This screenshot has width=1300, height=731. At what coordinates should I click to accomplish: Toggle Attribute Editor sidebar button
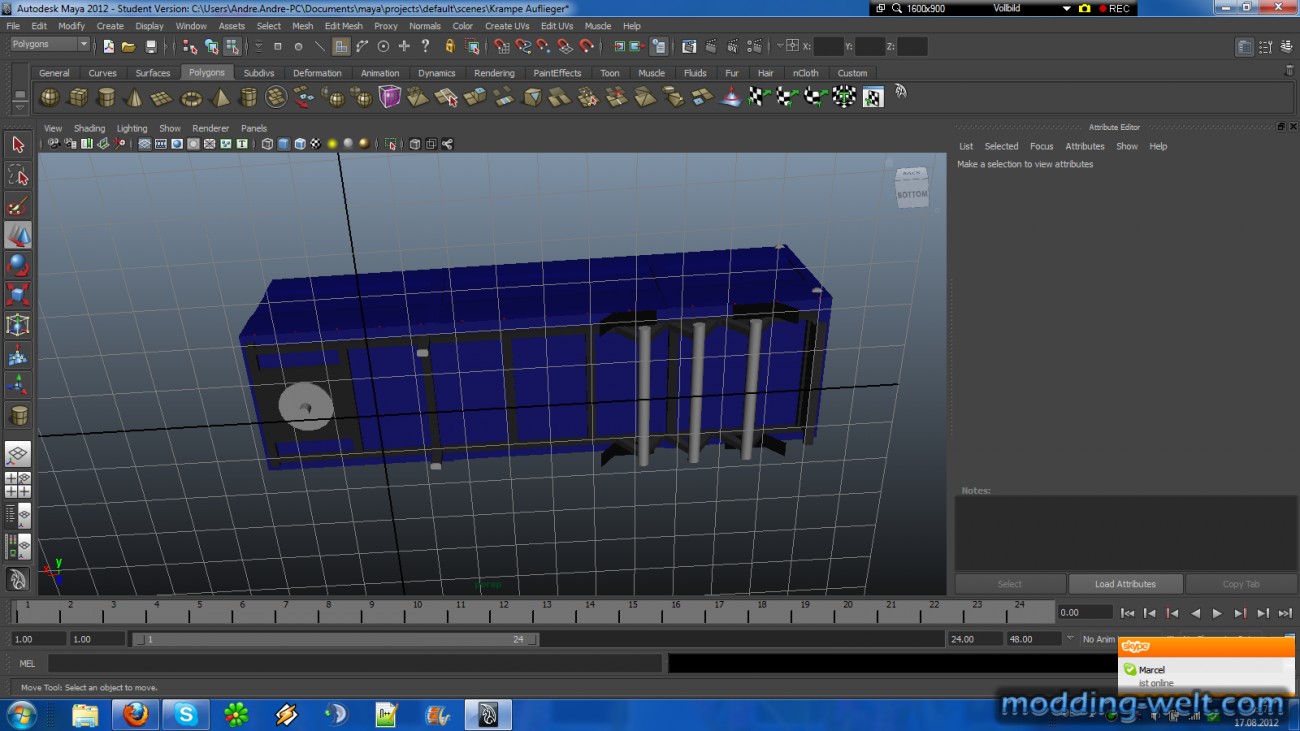tap(1244, 47)
